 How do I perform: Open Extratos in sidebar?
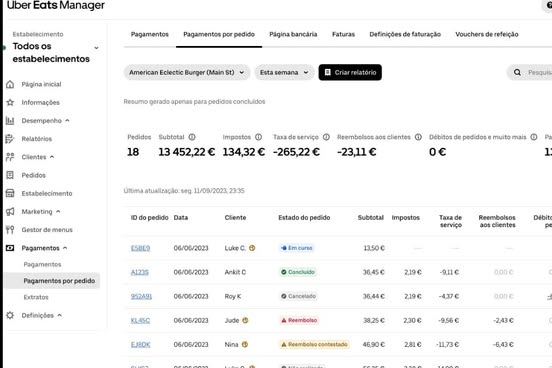pyautogui.click(x=36, y=297)
